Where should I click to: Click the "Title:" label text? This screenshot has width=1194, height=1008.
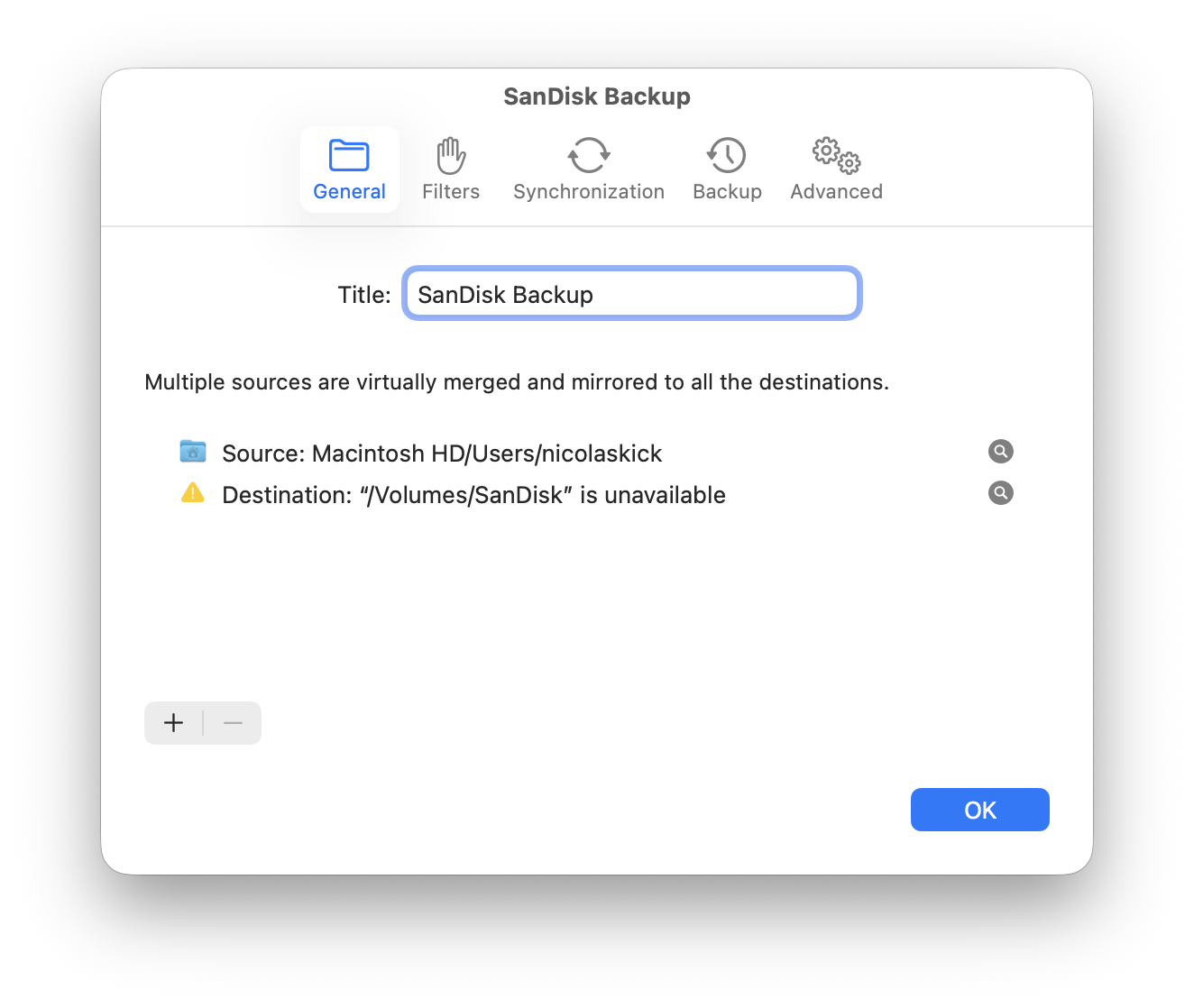click(364, 295)
